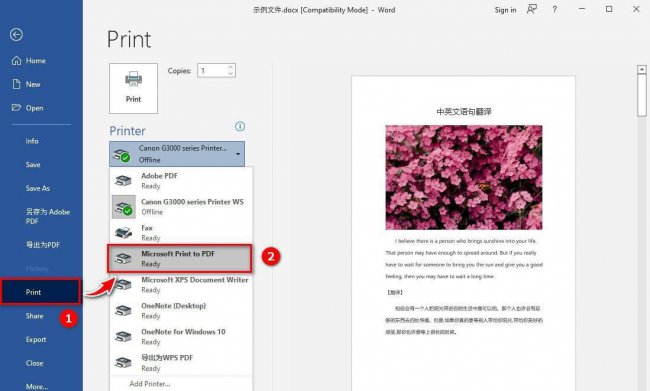
Task: Increase copies with the up arrow
Action: 231,67
